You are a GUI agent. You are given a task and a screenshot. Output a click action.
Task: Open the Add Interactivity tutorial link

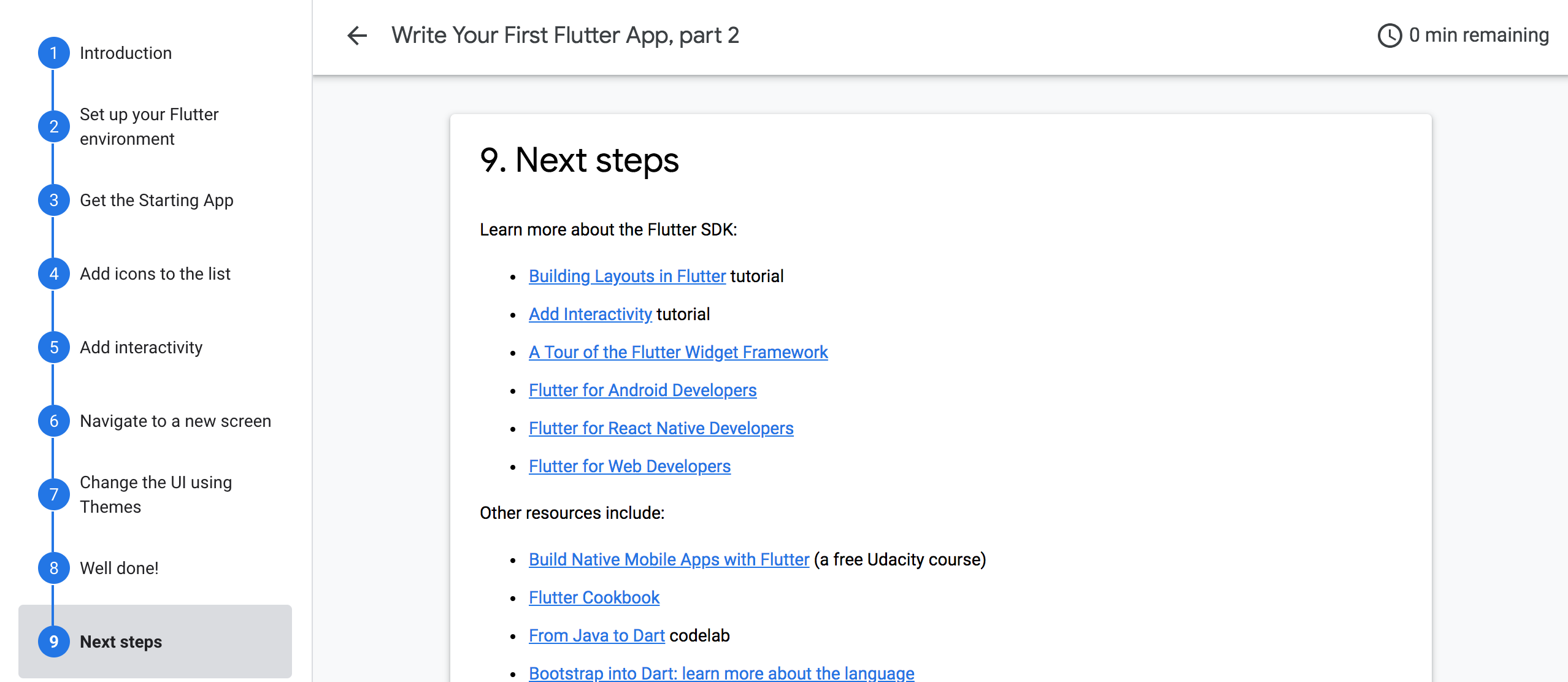(590, 314)
